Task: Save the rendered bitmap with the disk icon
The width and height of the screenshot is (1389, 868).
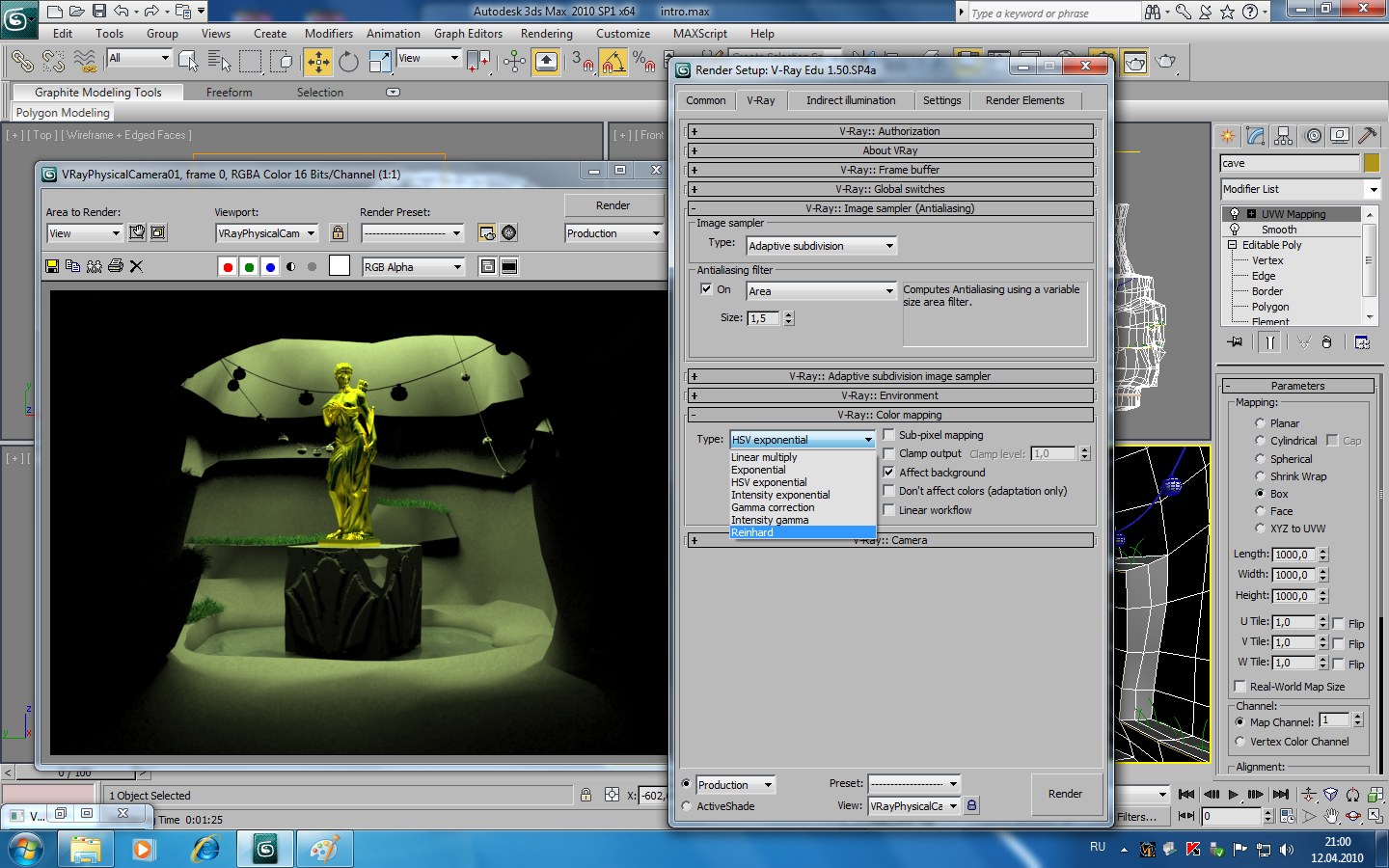Action: 51,266
